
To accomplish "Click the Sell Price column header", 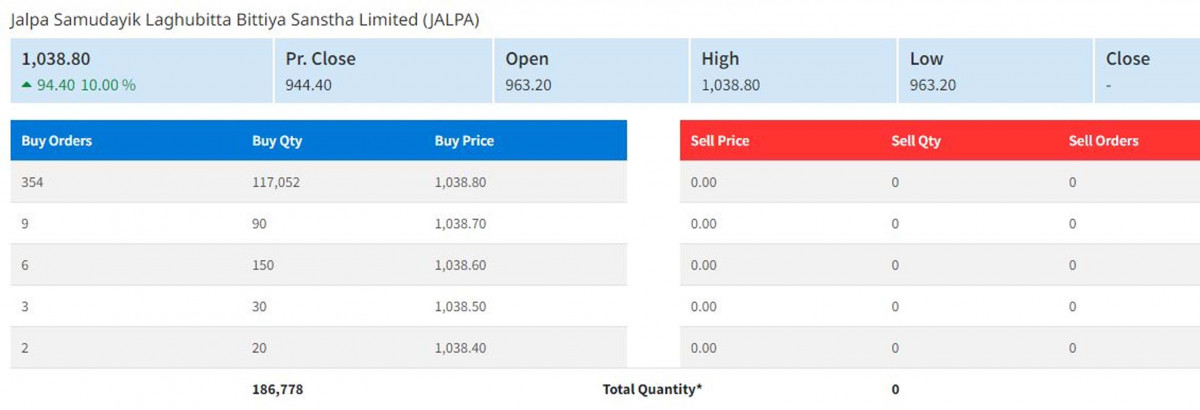I will coord(720,141).
